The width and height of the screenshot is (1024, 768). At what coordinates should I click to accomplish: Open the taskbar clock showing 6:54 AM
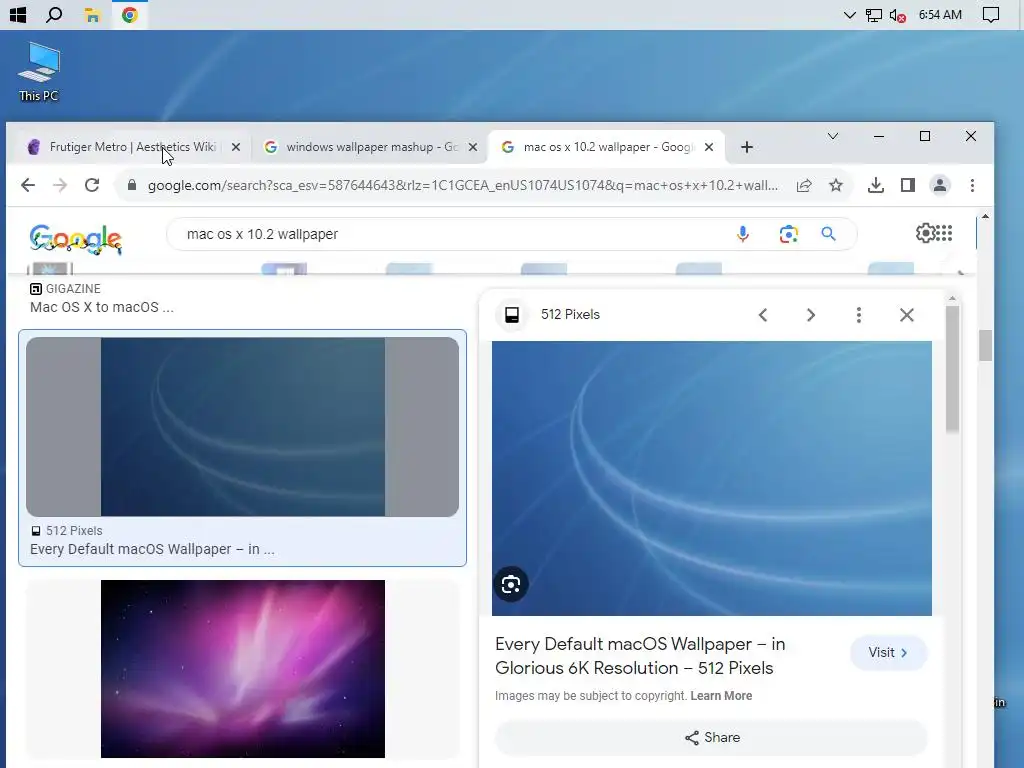click(940, 14)
